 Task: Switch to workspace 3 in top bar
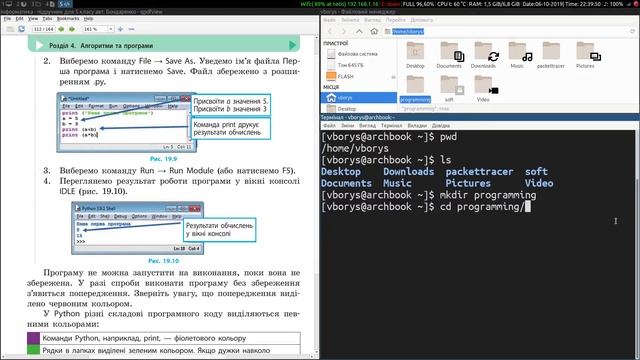coord(37,4)
